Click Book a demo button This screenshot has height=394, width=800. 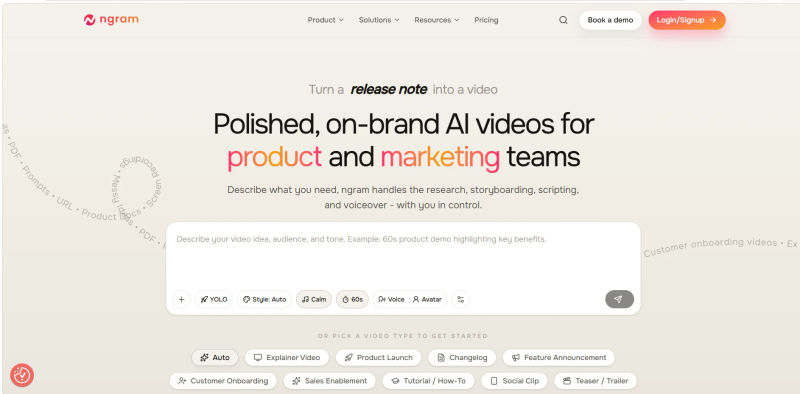pos(610,20)
